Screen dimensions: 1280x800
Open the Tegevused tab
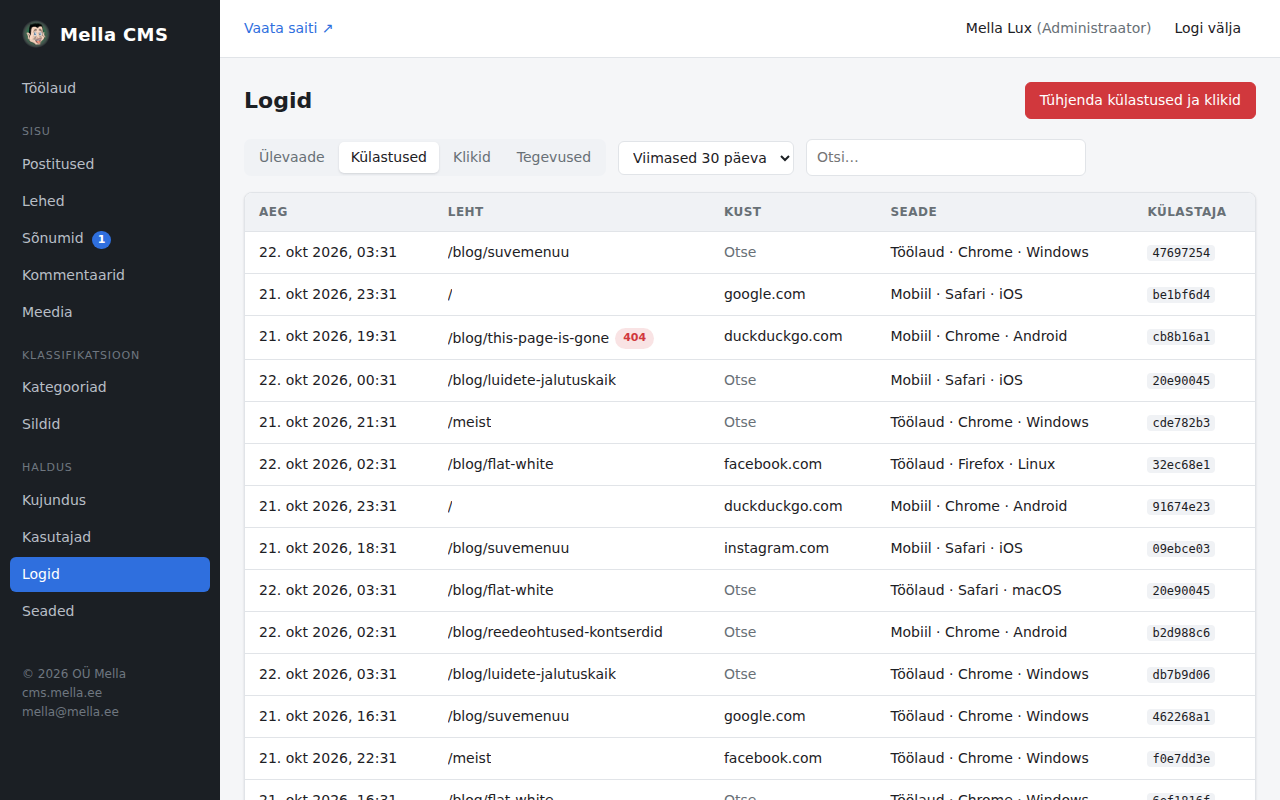click(554, 157)
